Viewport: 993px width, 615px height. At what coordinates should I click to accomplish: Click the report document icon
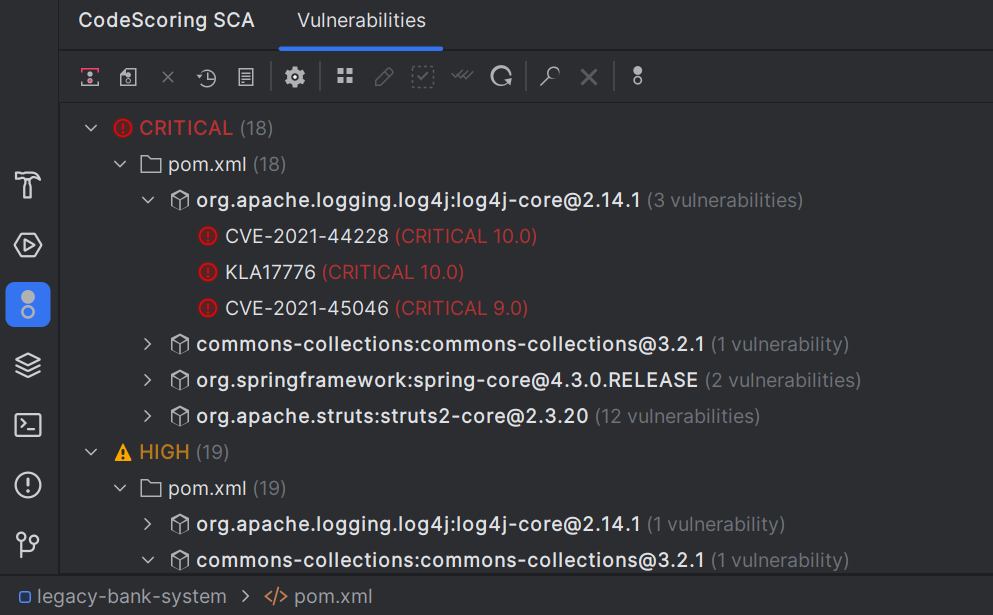tap(246, 77)
